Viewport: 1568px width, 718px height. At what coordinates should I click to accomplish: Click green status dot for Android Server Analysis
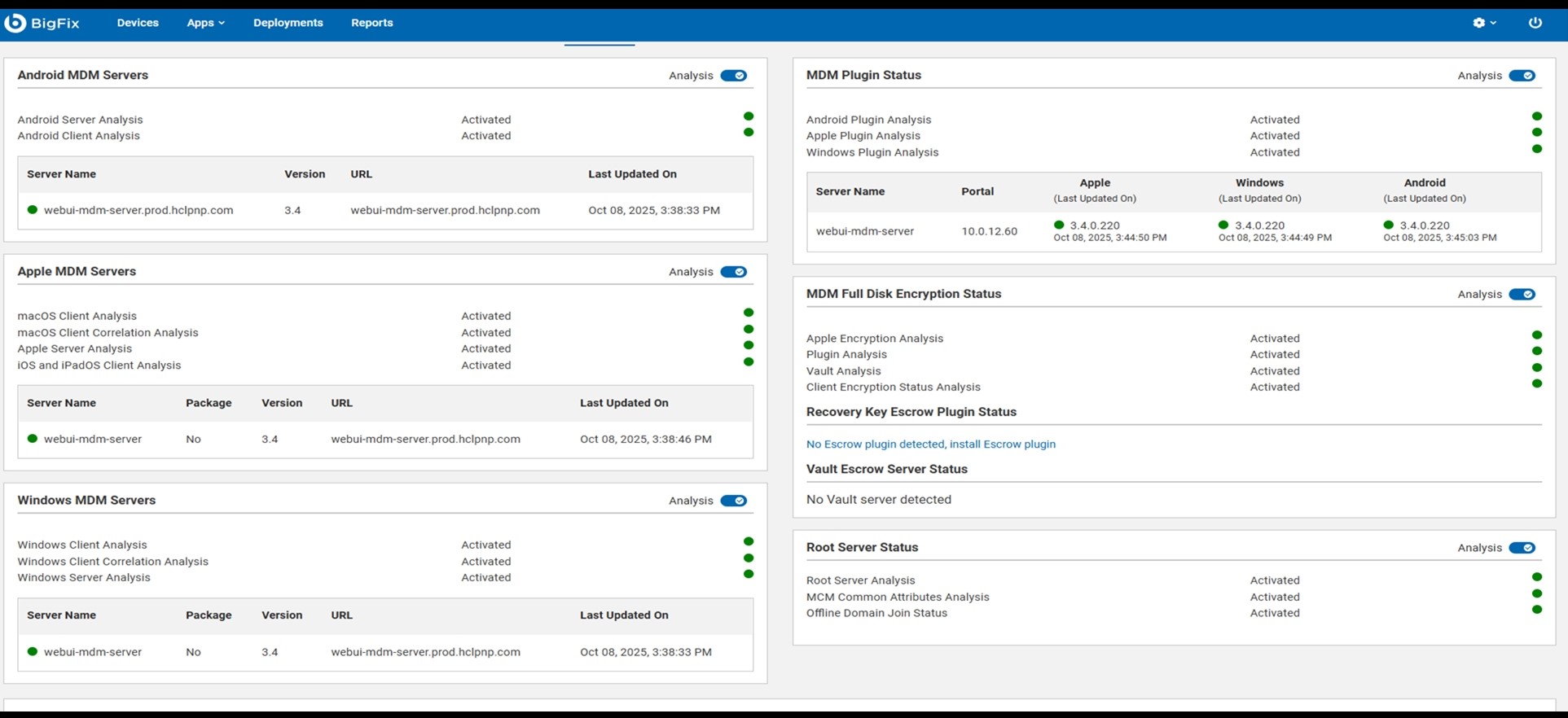[749, 116]
